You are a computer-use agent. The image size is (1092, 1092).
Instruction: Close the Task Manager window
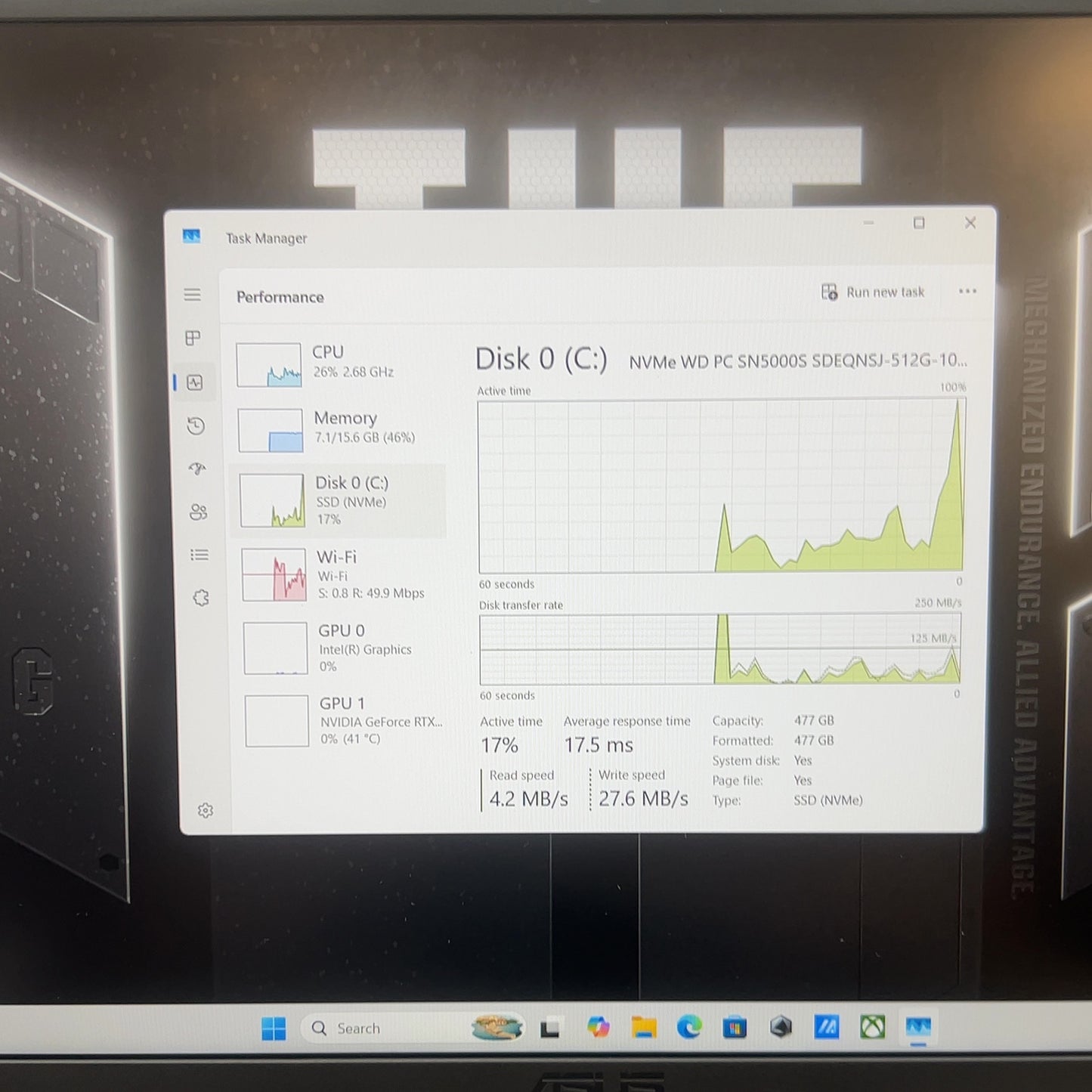(970, 223)
